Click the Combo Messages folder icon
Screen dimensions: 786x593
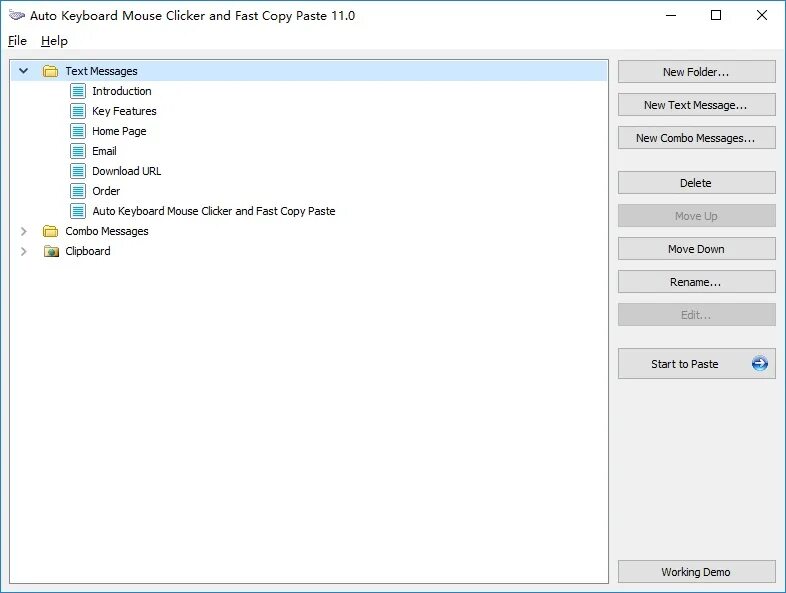click(50, 231)
